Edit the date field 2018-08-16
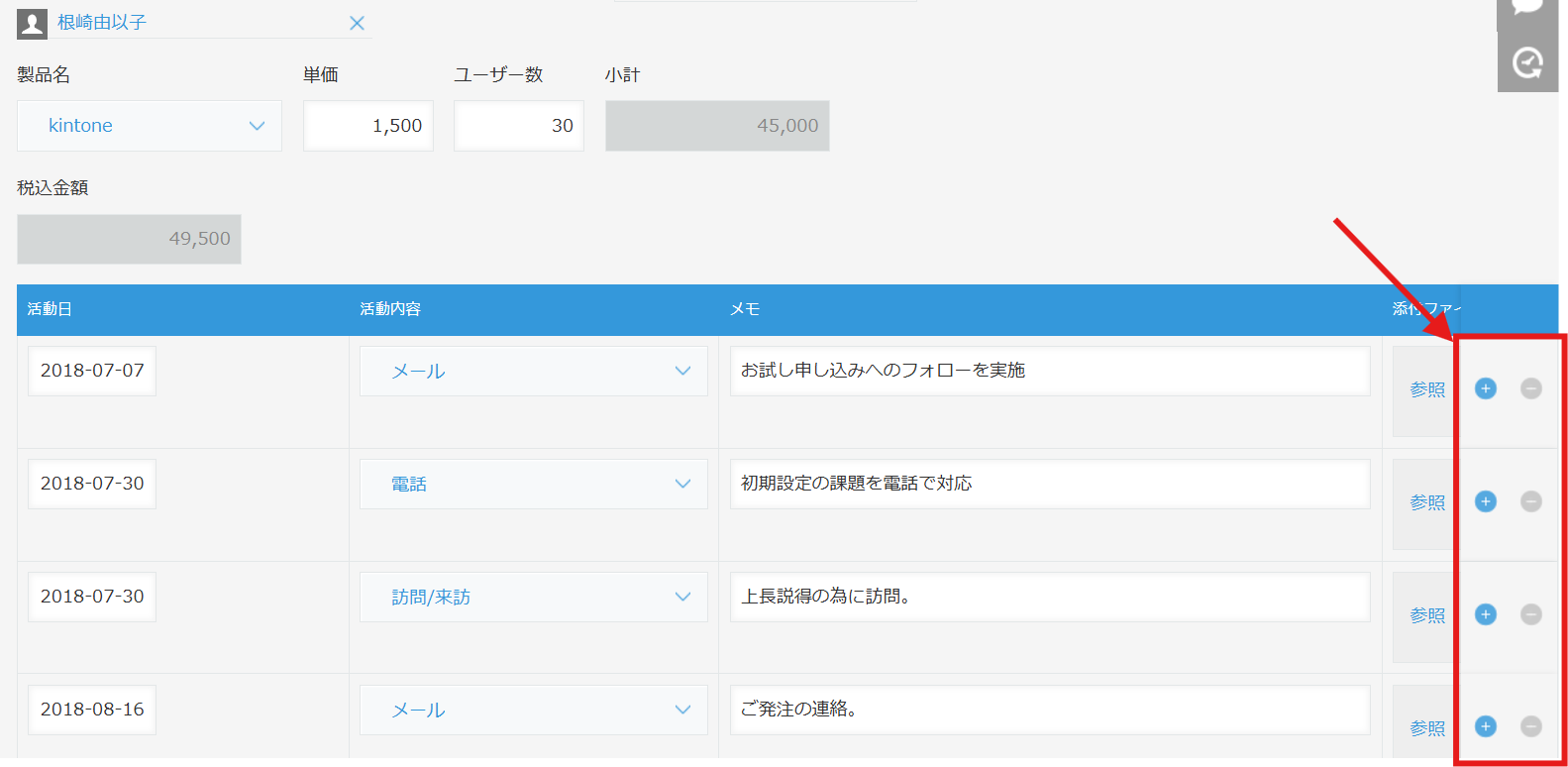 (x=92, y=710)
